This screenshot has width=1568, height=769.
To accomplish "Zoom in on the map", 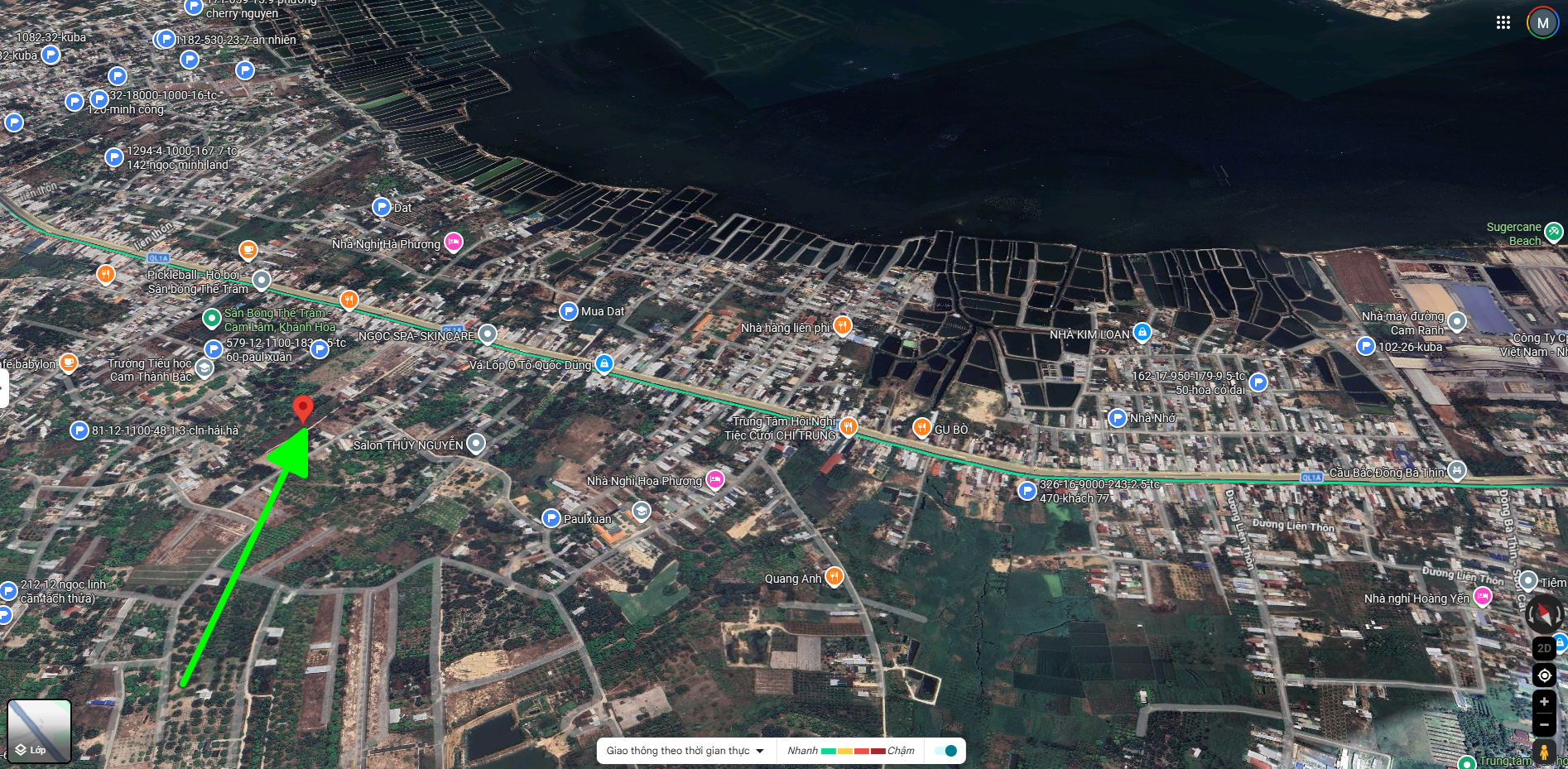I will coord(1544,702).
